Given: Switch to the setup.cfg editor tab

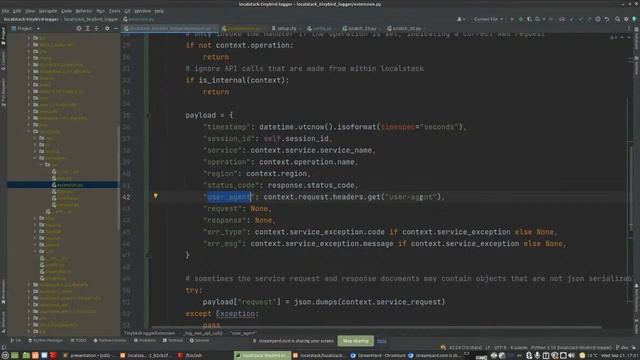Looking at the screenshot, I should [284, 29].
